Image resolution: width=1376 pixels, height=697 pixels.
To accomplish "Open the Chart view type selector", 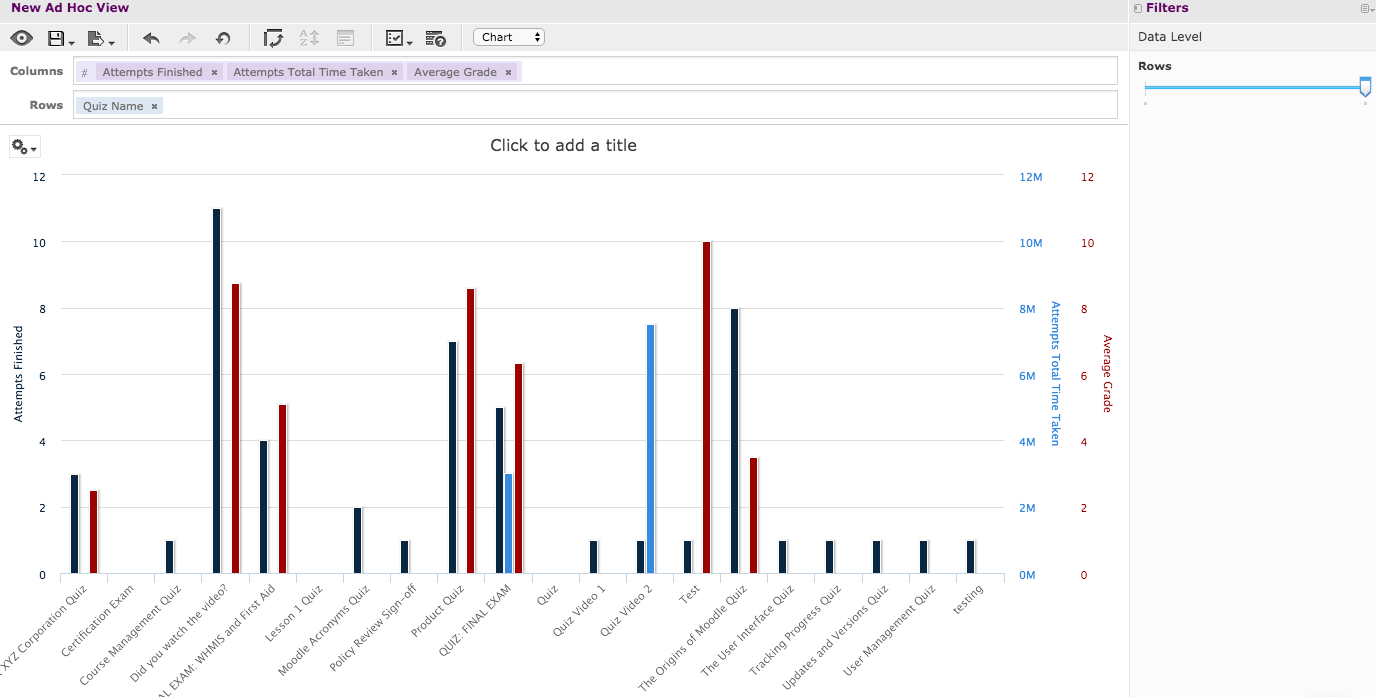I will 509,37.
